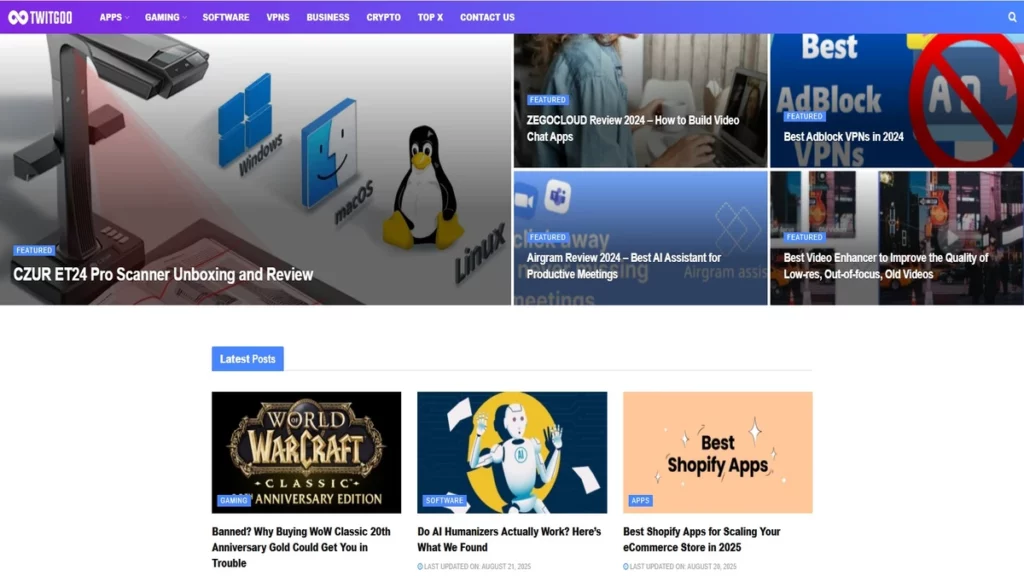Expand the APPS dropdown menu

click(x=113, y=17)
